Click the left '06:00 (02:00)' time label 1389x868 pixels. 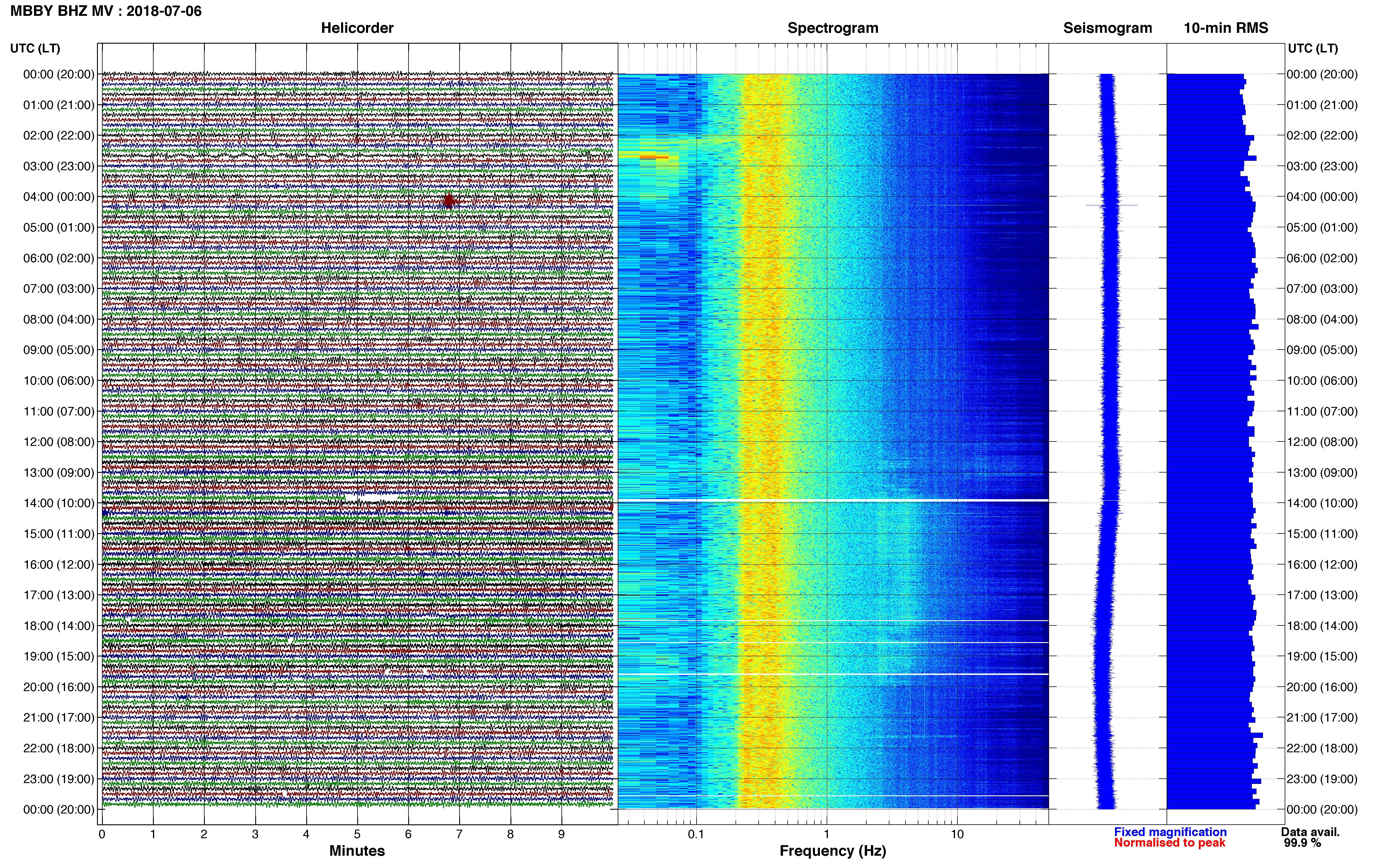(x=59, y=258)
